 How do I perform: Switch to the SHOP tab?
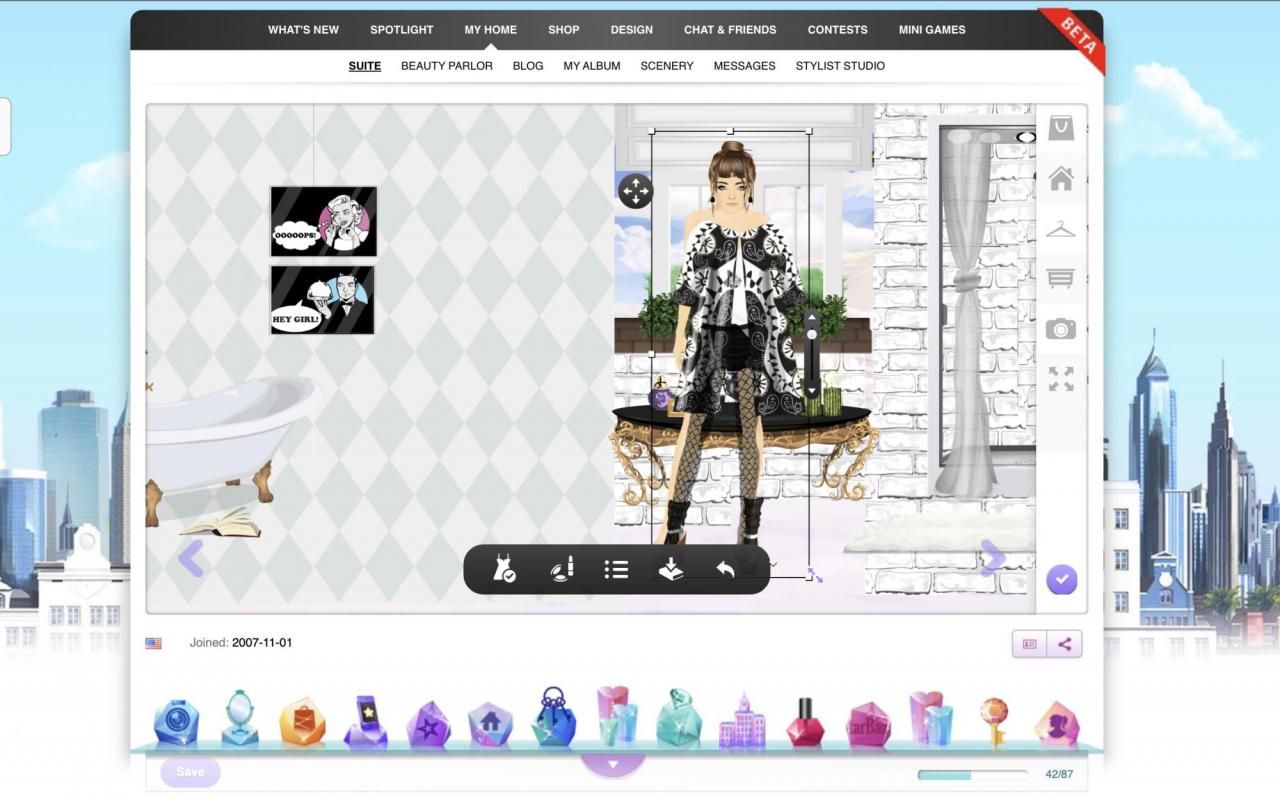(x=563, y=29)
